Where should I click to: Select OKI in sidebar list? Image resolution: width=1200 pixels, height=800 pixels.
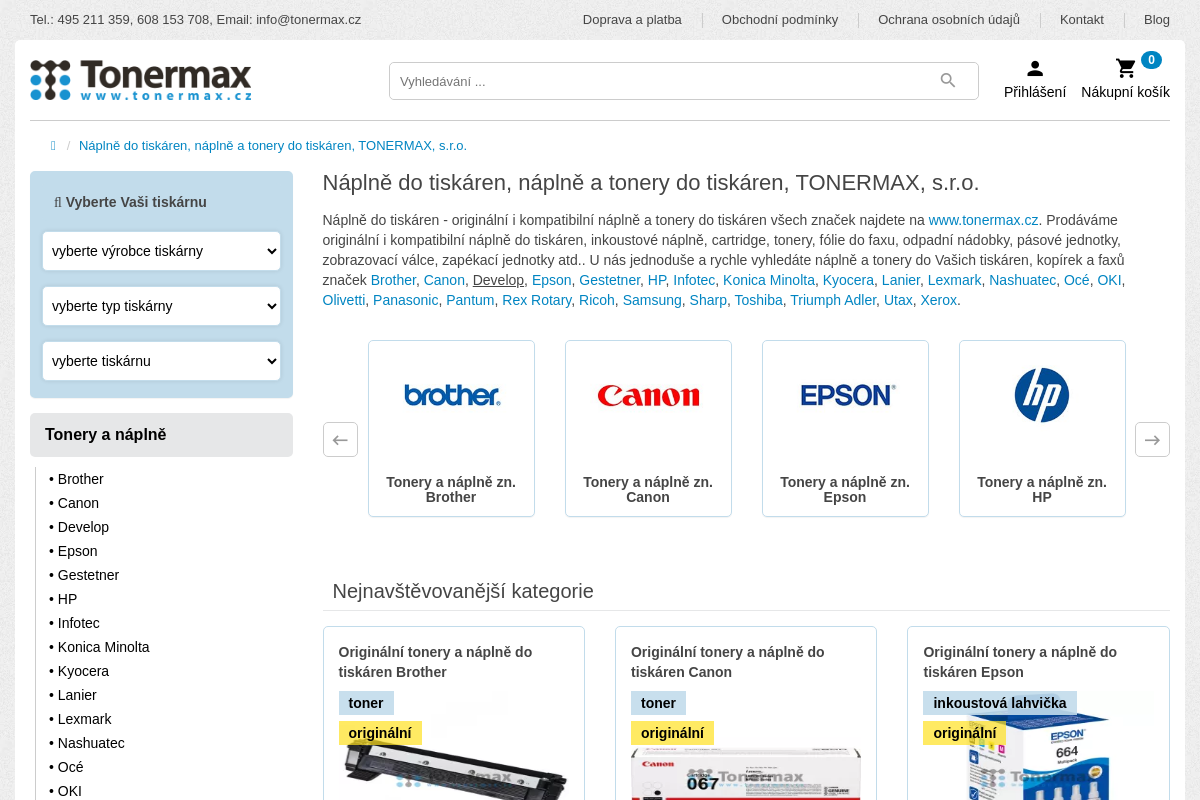click(x=69, y=791)
